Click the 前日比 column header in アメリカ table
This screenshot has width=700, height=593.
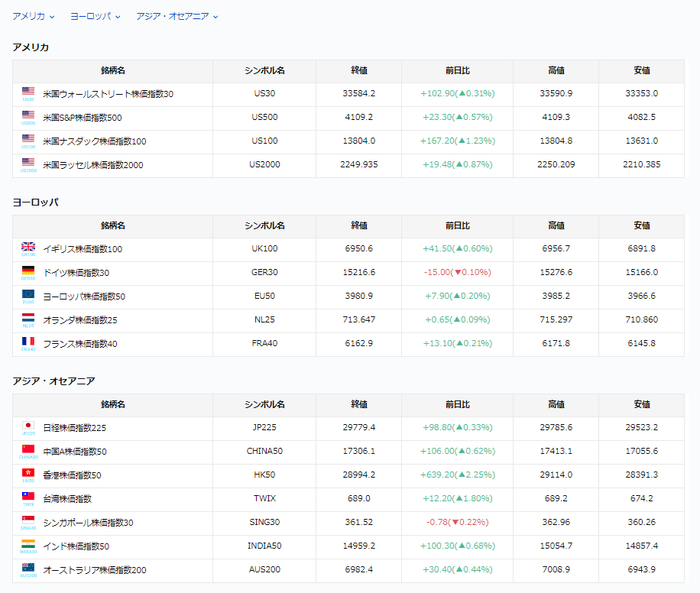457,70
